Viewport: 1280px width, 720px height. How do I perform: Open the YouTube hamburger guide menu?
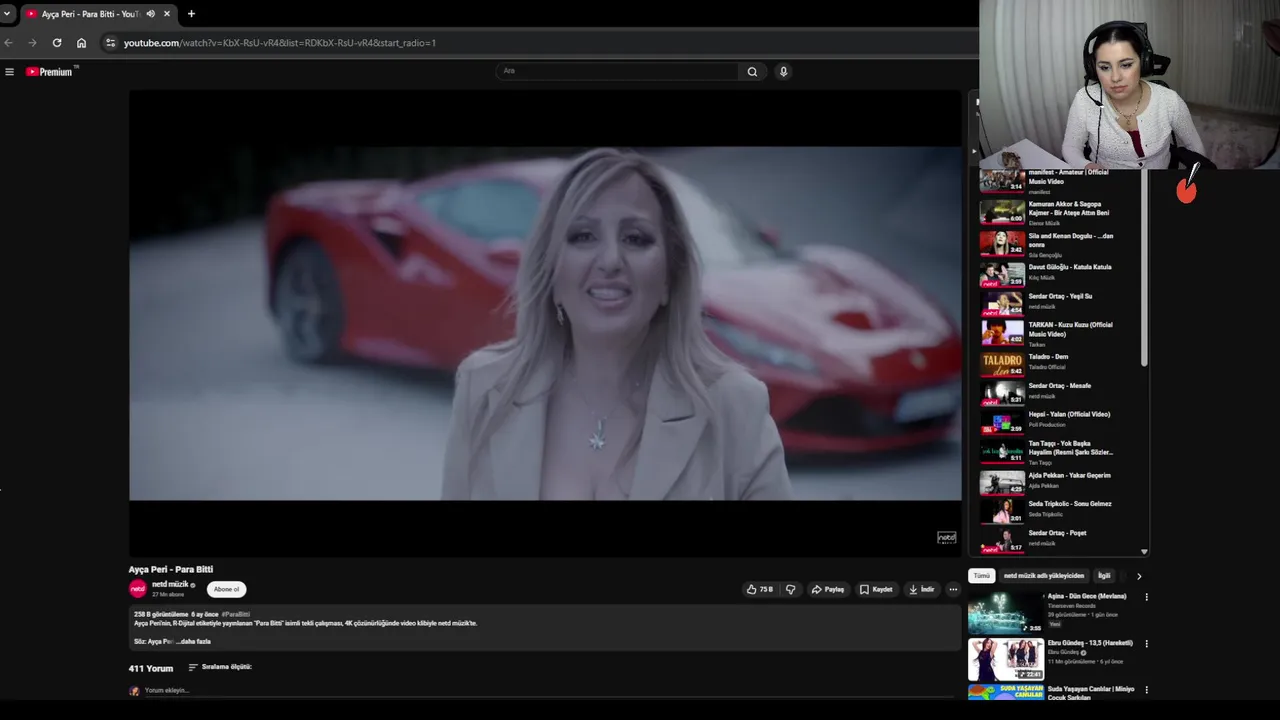pos(9,72)
